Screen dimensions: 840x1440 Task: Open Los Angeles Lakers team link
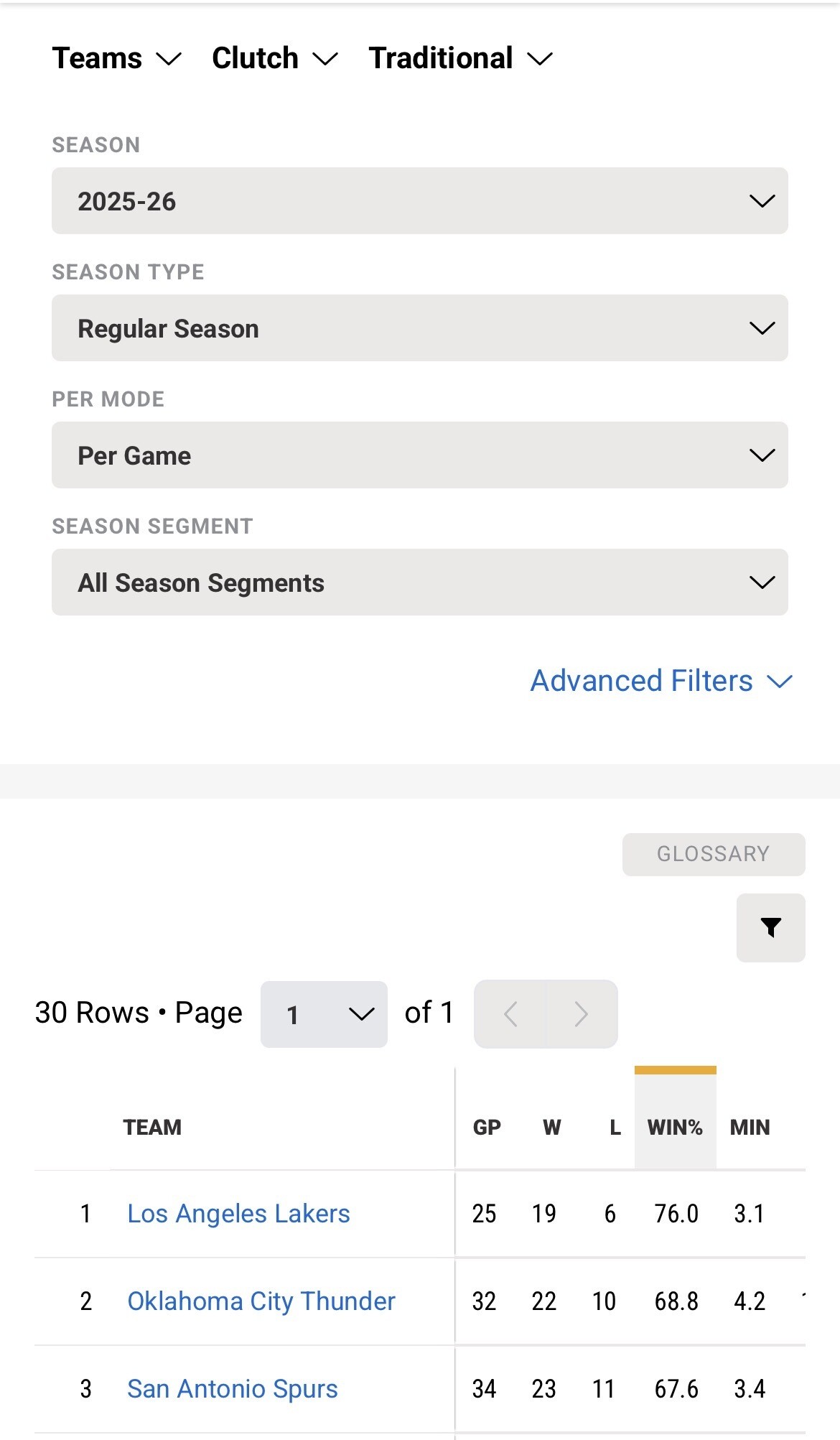[x=238, y=1213]
